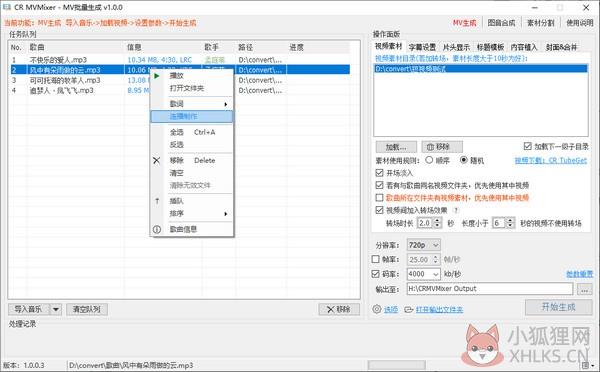Viewport: 600px width, 372px height.
Task: Click the 移除 button under video folder list
Action: 442,147
